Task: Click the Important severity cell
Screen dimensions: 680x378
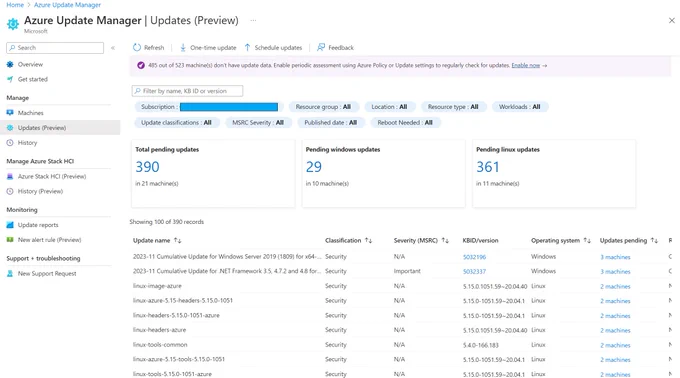Action: (407, 271)
